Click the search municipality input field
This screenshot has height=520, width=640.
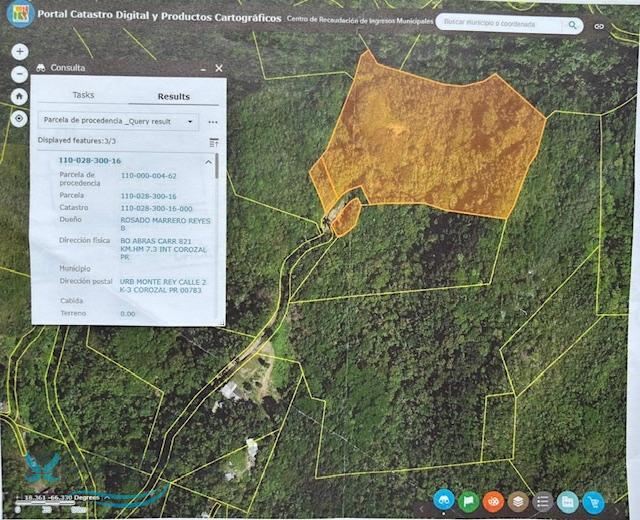click(x=500, y=24)
